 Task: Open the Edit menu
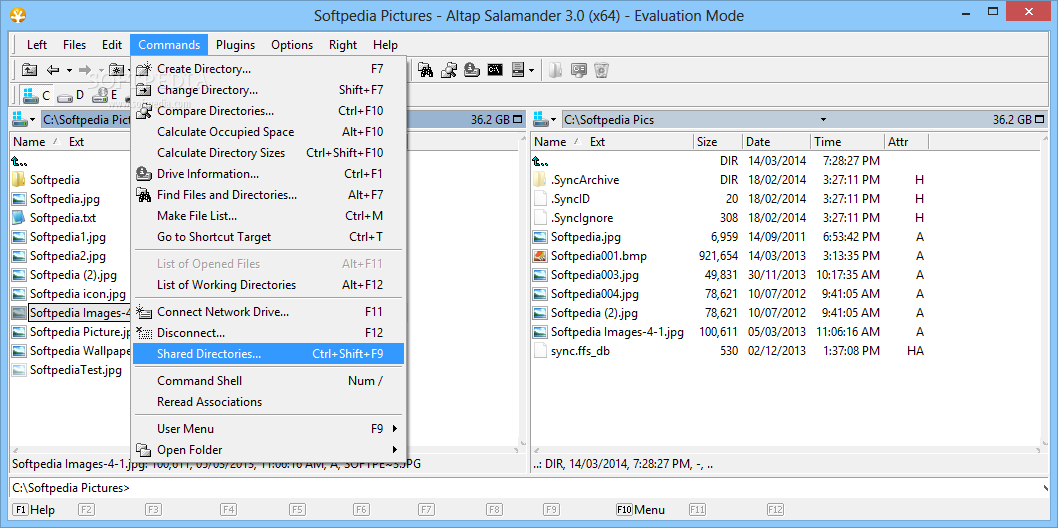112,45
